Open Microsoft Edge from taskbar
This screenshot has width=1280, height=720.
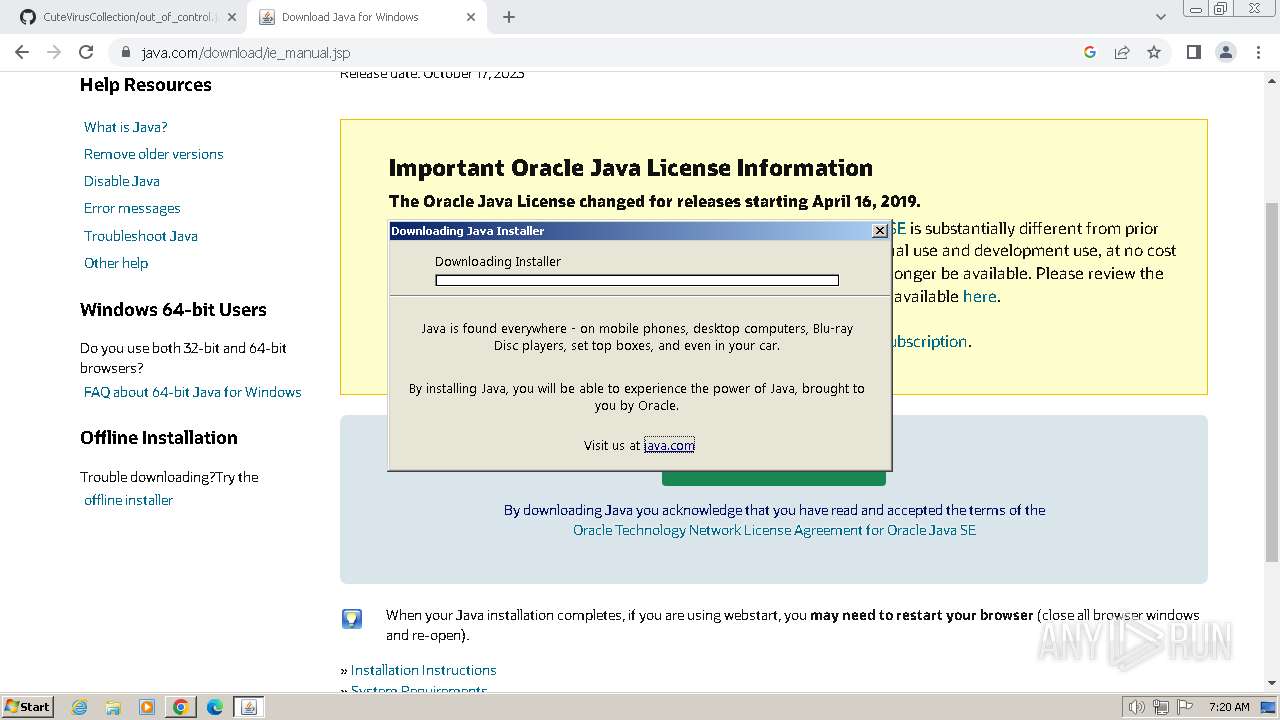(215, 707)
